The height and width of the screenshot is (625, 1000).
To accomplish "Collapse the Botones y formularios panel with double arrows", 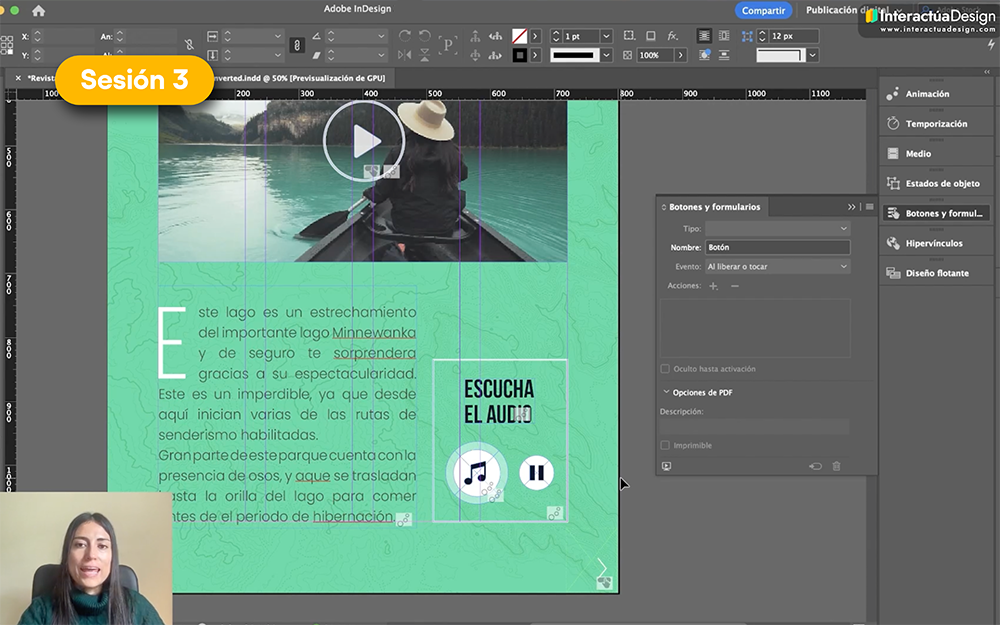I will click(851, 207).
